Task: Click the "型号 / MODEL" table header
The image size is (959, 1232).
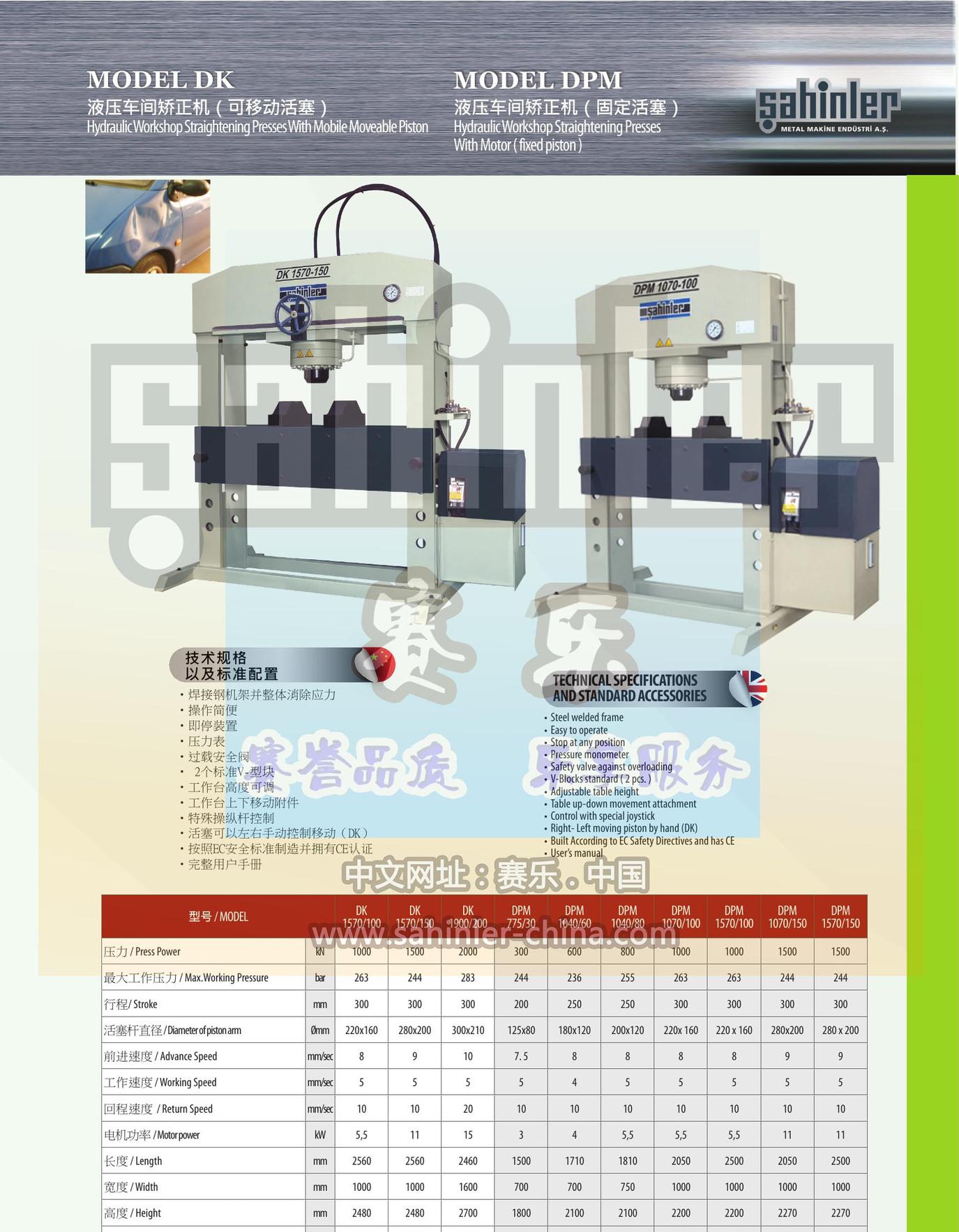Action: [218, 916]
